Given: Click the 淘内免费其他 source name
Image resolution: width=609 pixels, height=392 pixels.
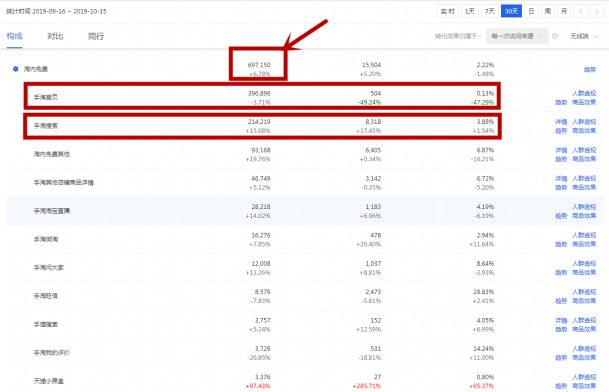Looking at the screenshot, I should 52,154.
